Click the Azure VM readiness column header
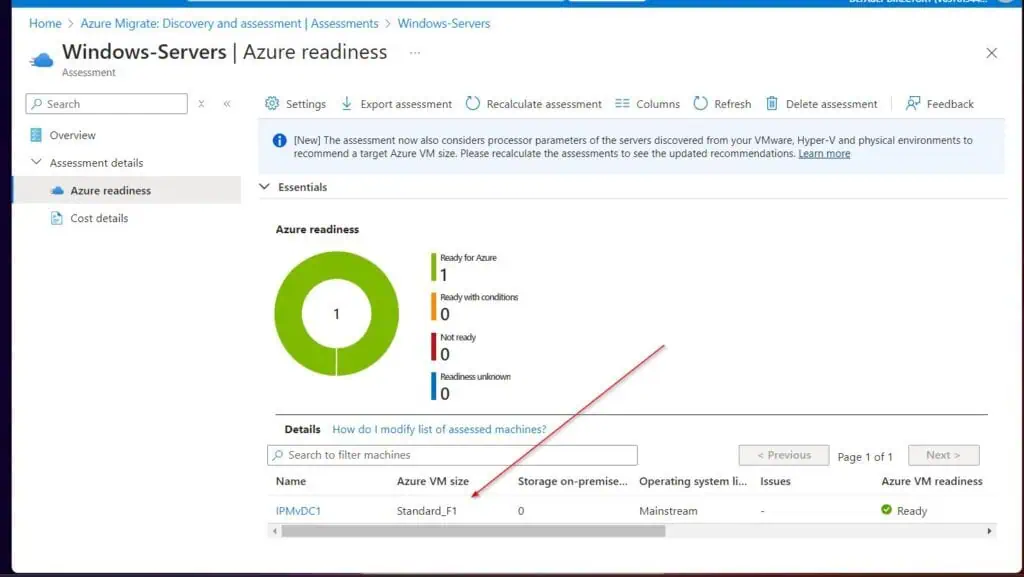The width and height of the screenshot is (1024, 577). (x=932, y=481)
